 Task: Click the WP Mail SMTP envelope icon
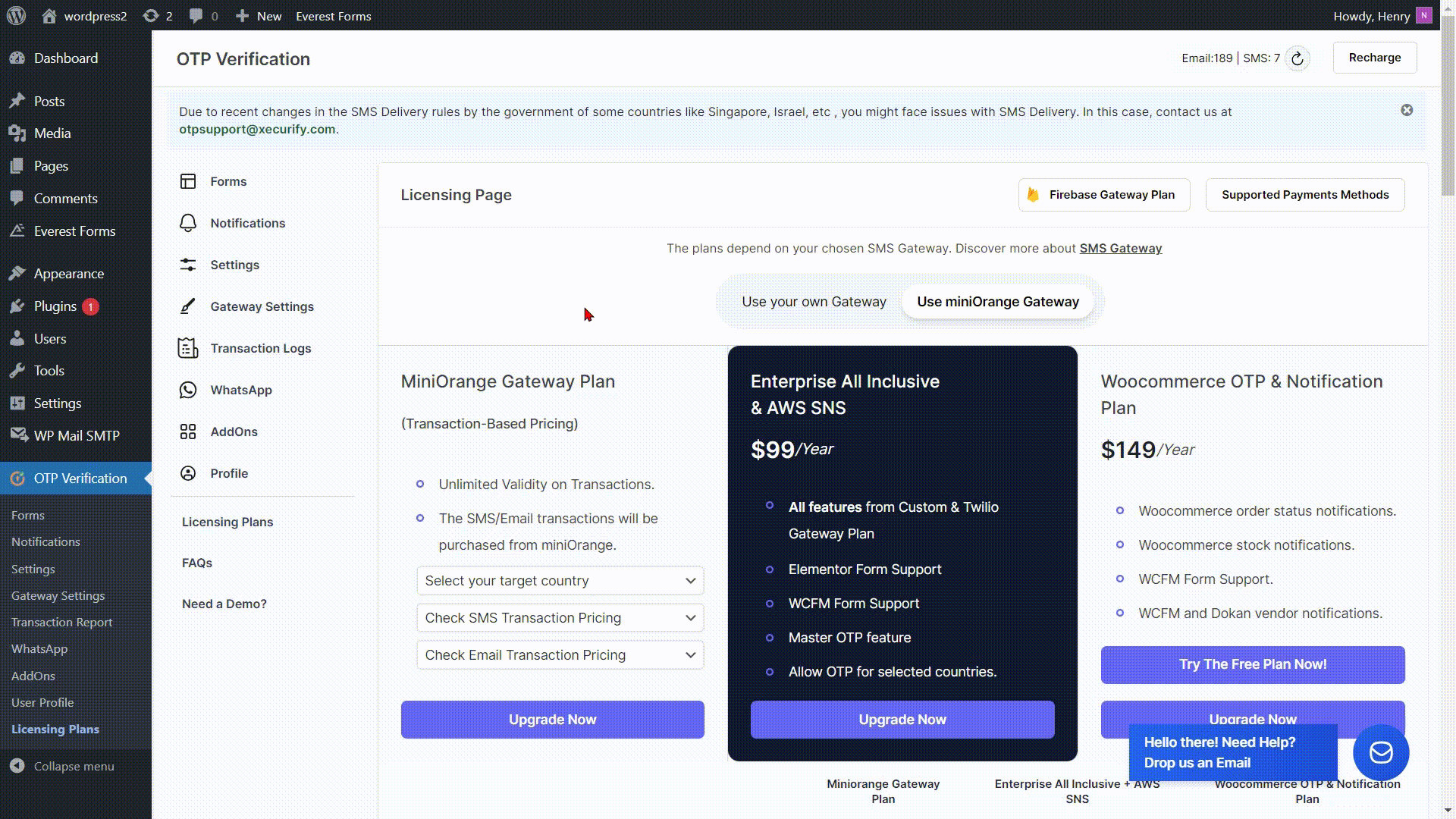(19, 435)
